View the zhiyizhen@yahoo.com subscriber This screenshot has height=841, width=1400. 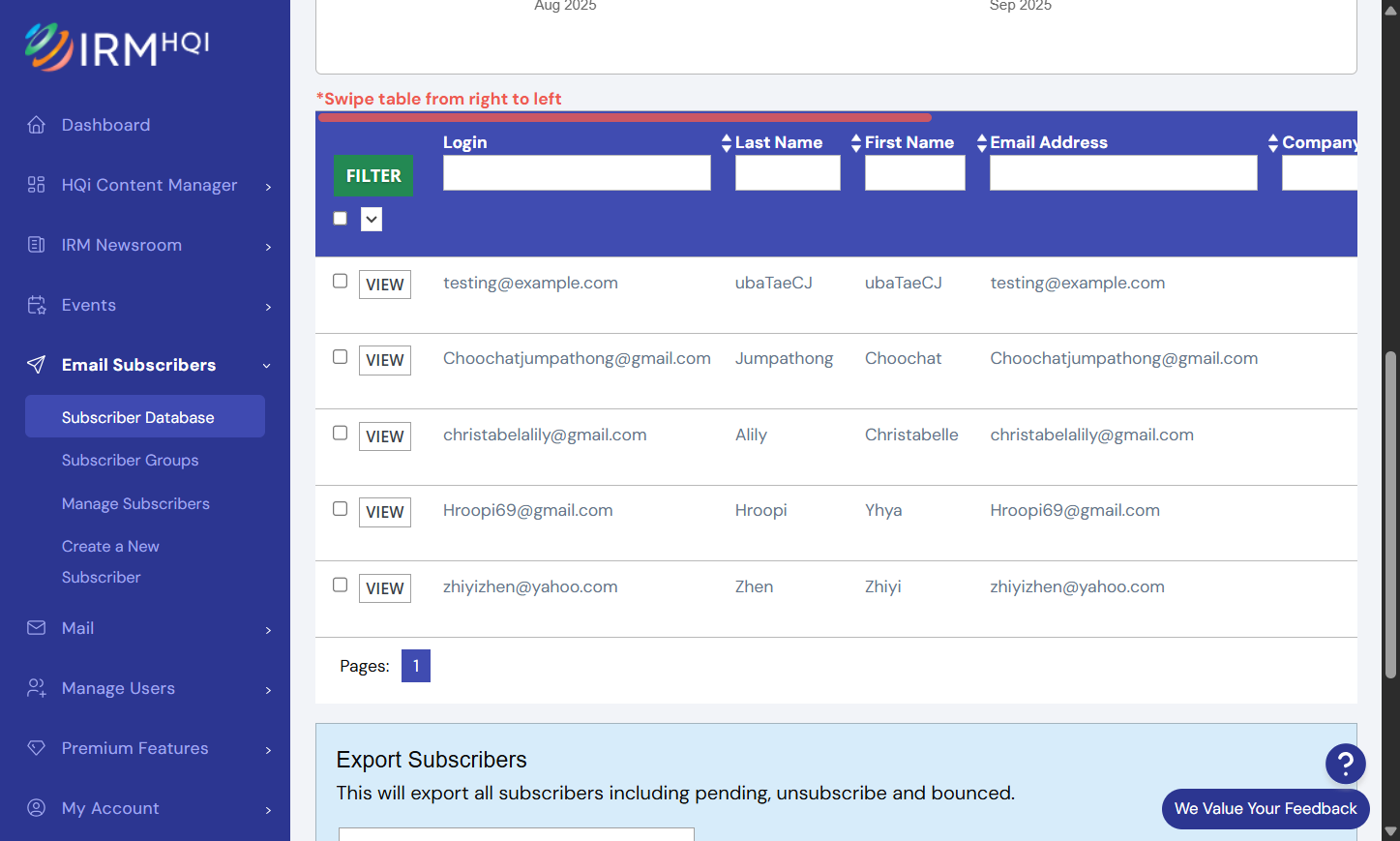pos(385,588)
